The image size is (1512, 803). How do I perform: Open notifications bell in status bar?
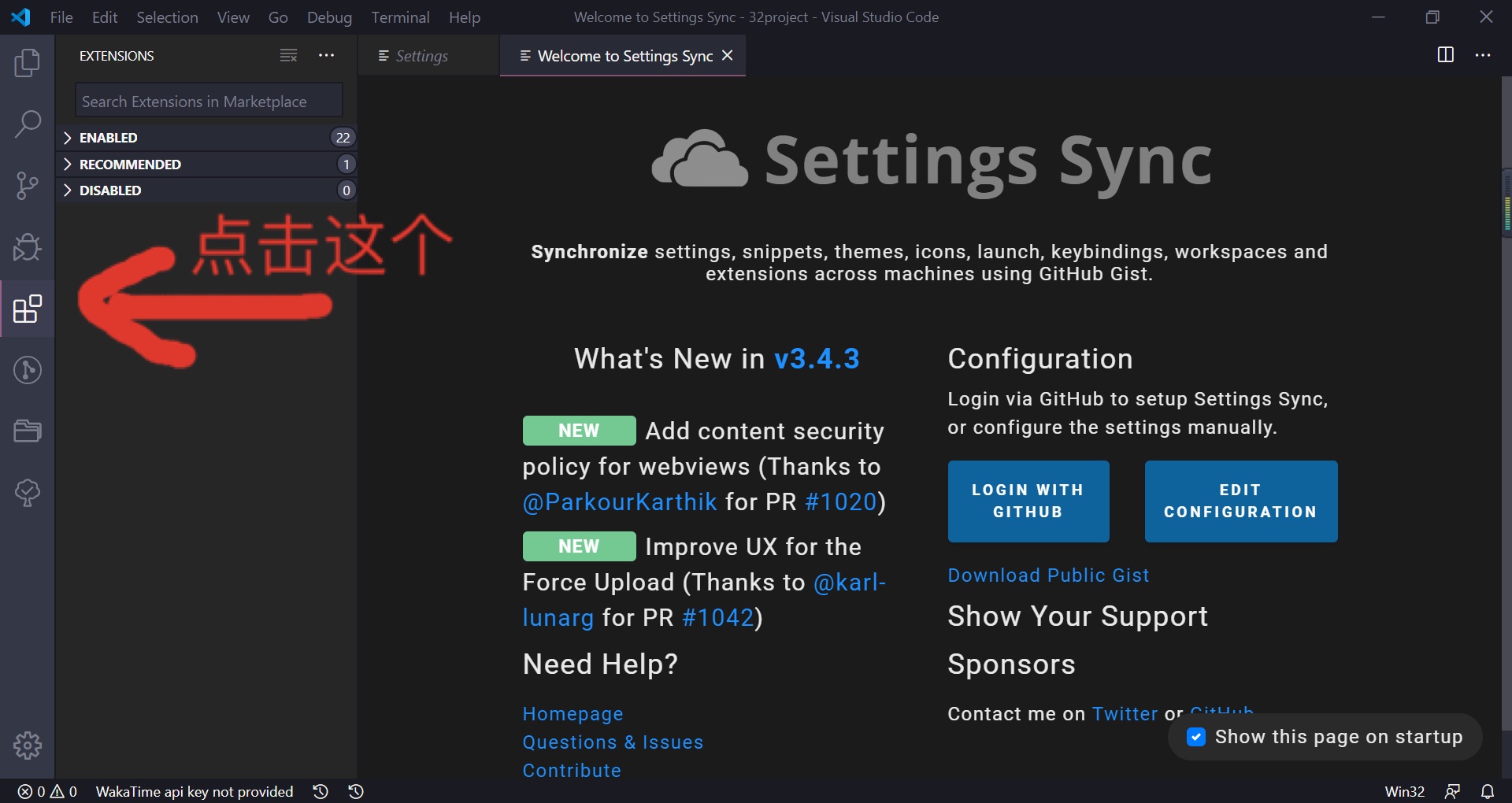point(1488,791)
